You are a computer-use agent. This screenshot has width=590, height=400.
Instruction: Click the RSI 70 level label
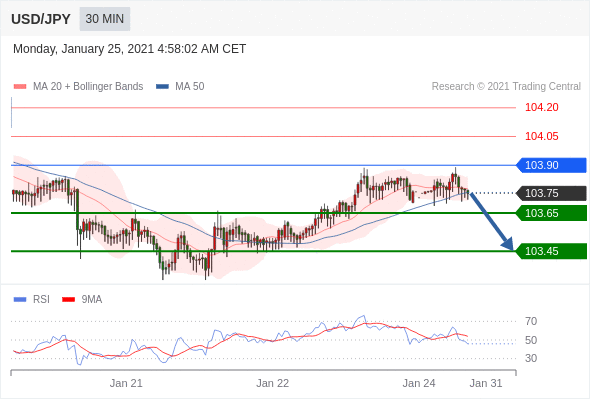531,321
